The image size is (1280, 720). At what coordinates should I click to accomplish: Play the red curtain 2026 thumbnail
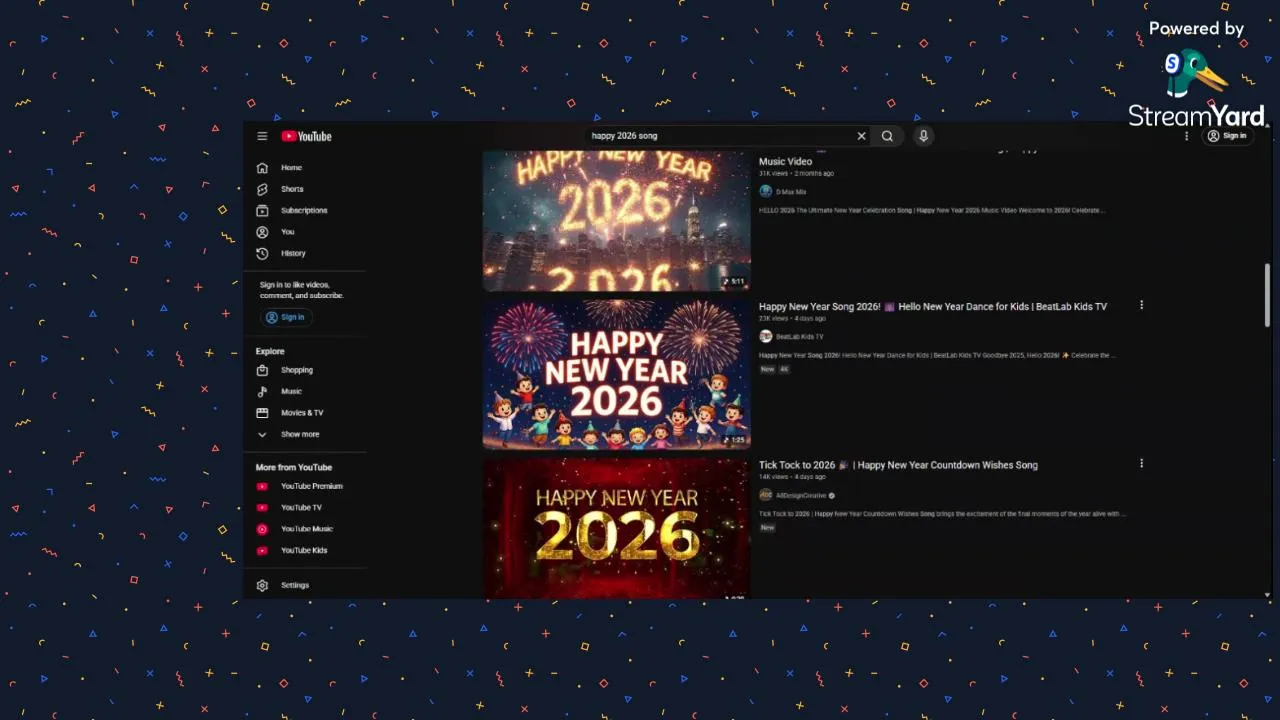point(616,529)
